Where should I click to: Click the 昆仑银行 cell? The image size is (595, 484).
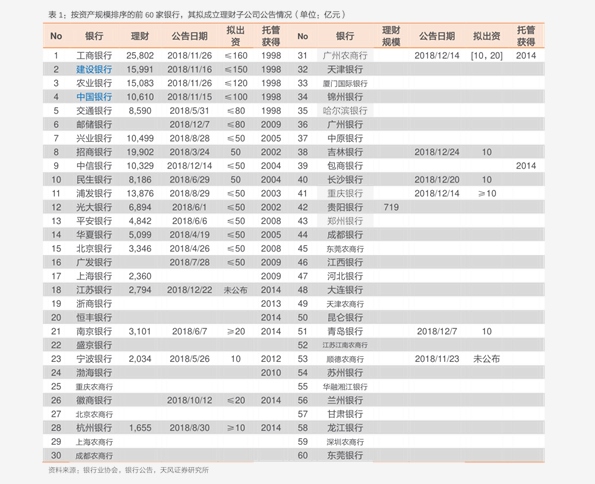point(345,317)
